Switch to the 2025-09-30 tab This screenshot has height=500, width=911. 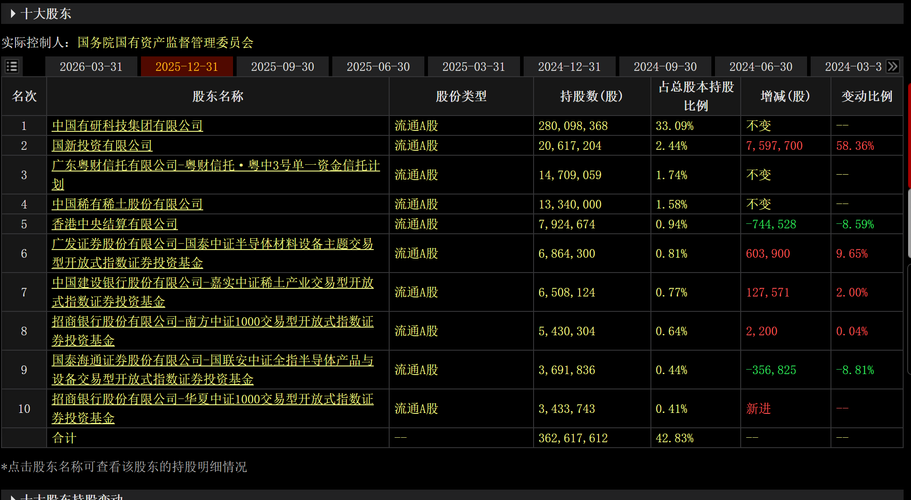[282, 67]
